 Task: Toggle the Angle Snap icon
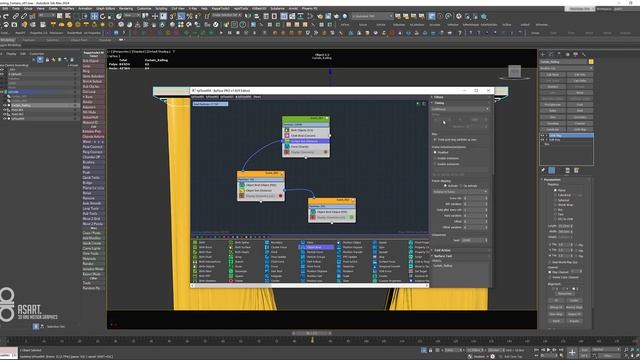tap(181, 16)
